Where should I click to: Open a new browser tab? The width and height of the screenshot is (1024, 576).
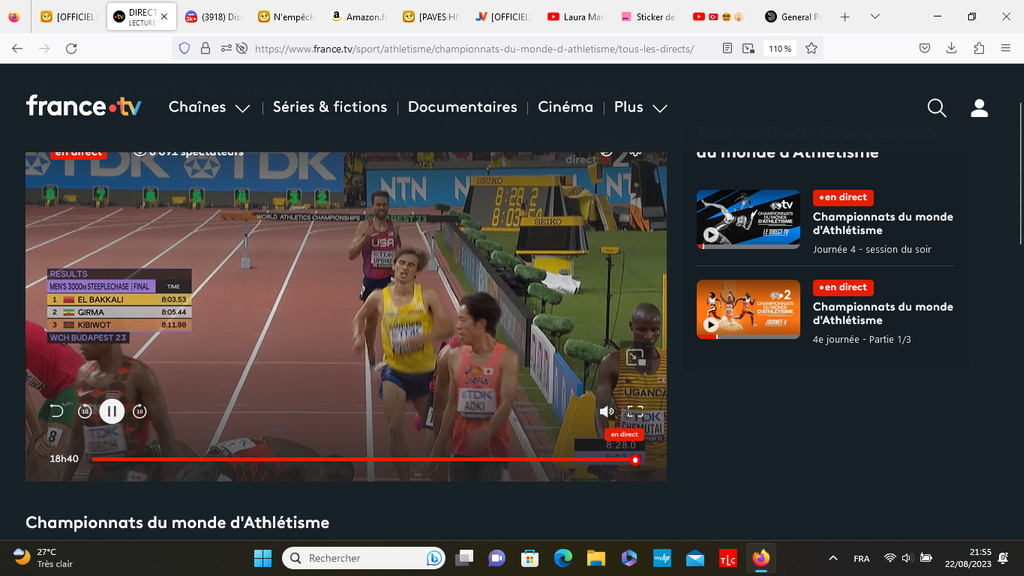[x=844, y=17]
